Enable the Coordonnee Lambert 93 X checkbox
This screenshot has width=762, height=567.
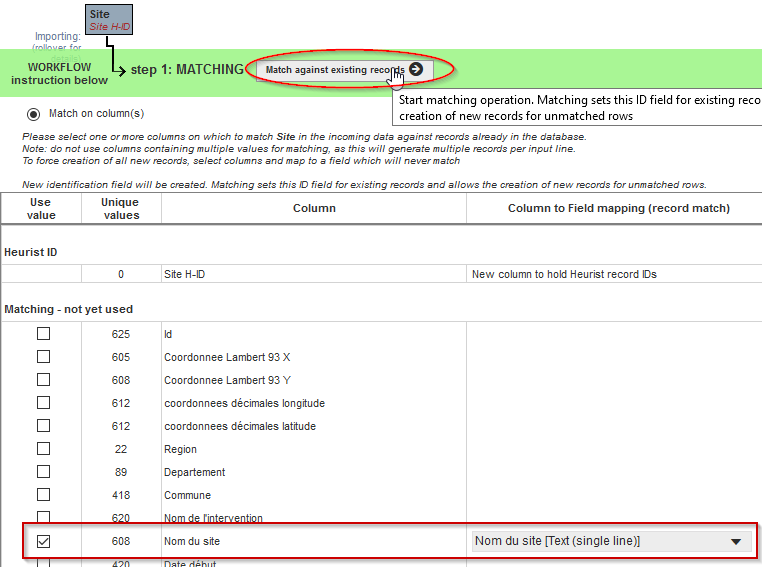coord(43,357)
